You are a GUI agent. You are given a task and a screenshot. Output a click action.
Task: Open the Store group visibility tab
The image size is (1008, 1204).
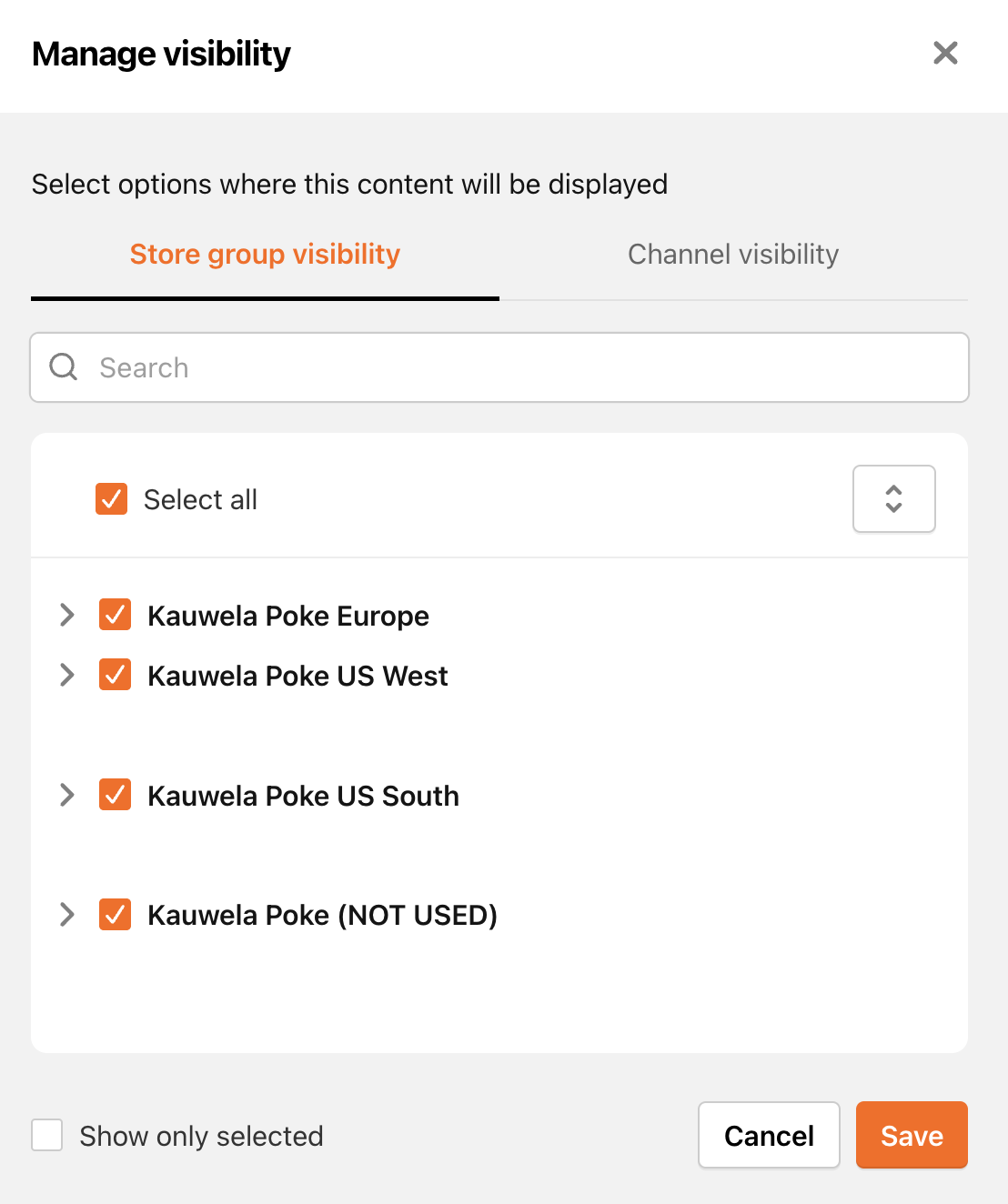click(265, 255)
